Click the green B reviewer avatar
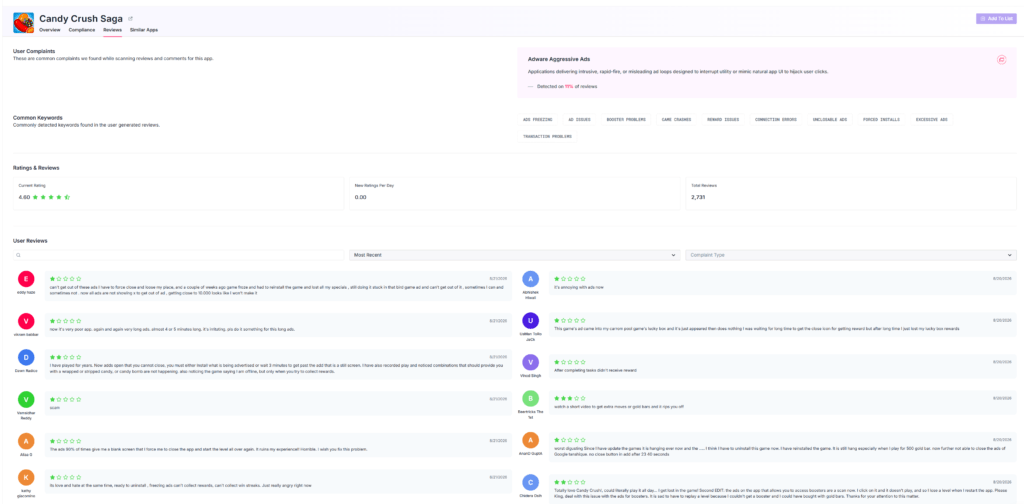 point(530,399)
